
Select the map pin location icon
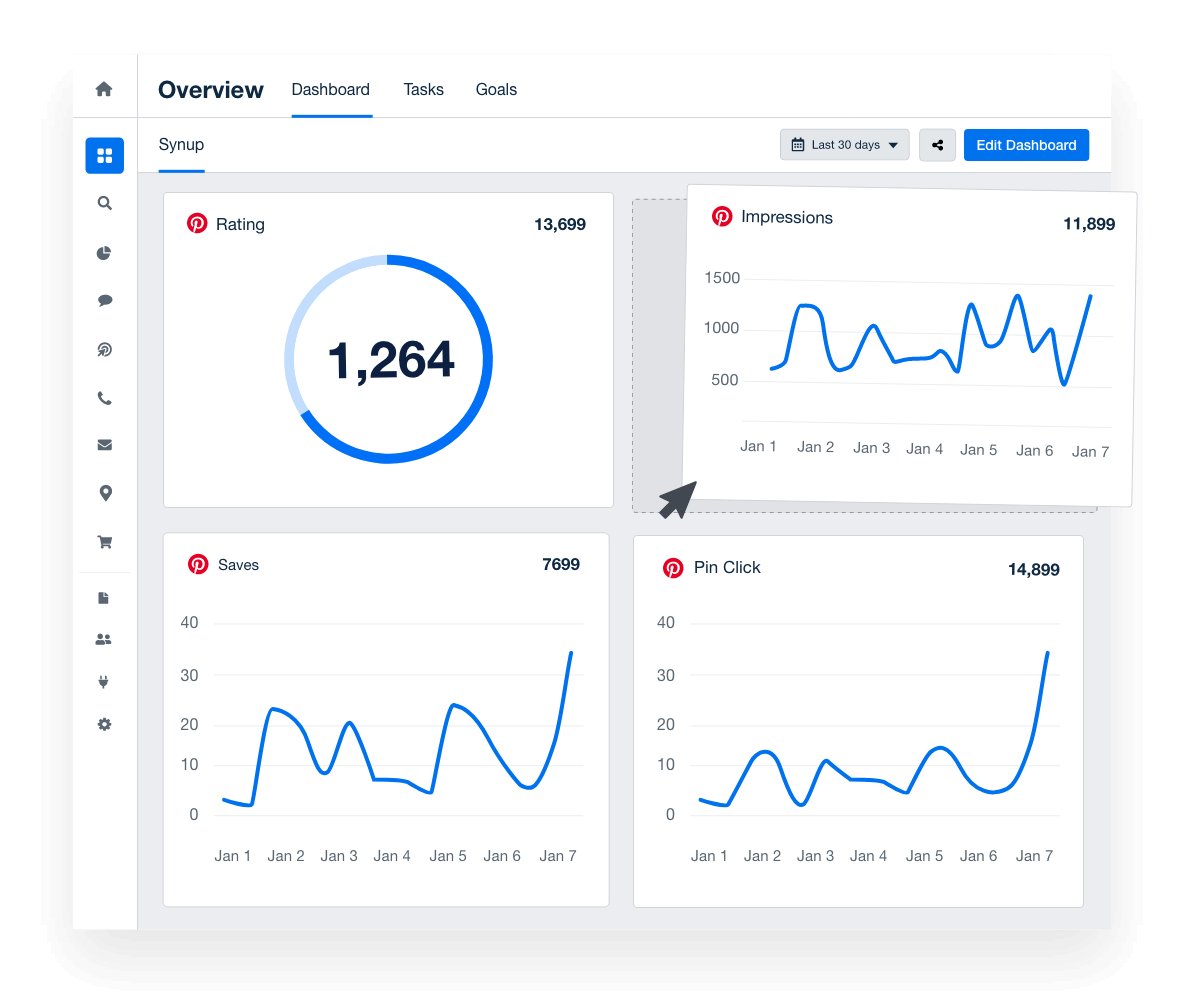click(x=104, y=493)
